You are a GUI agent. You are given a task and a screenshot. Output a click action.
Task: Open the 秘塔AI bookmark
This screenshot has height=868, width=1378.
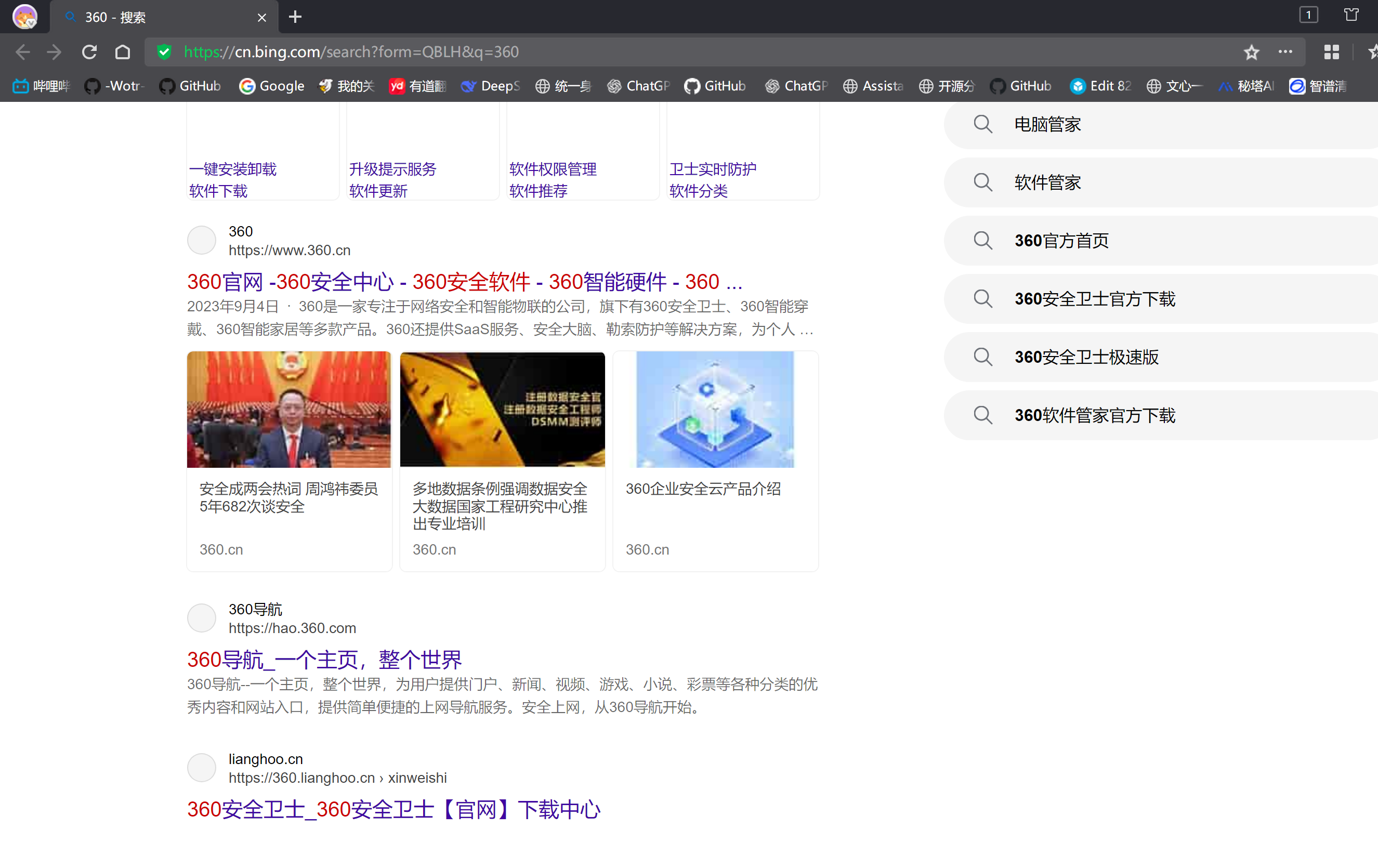point(1246,86)
